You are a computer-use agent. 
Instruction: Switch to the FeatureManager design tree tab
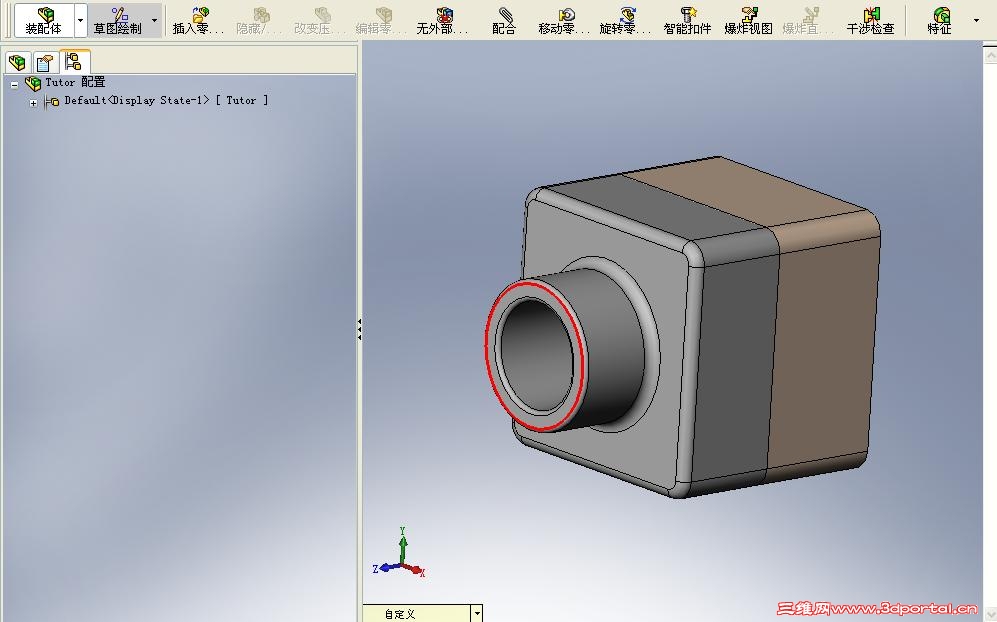(17, 62)
